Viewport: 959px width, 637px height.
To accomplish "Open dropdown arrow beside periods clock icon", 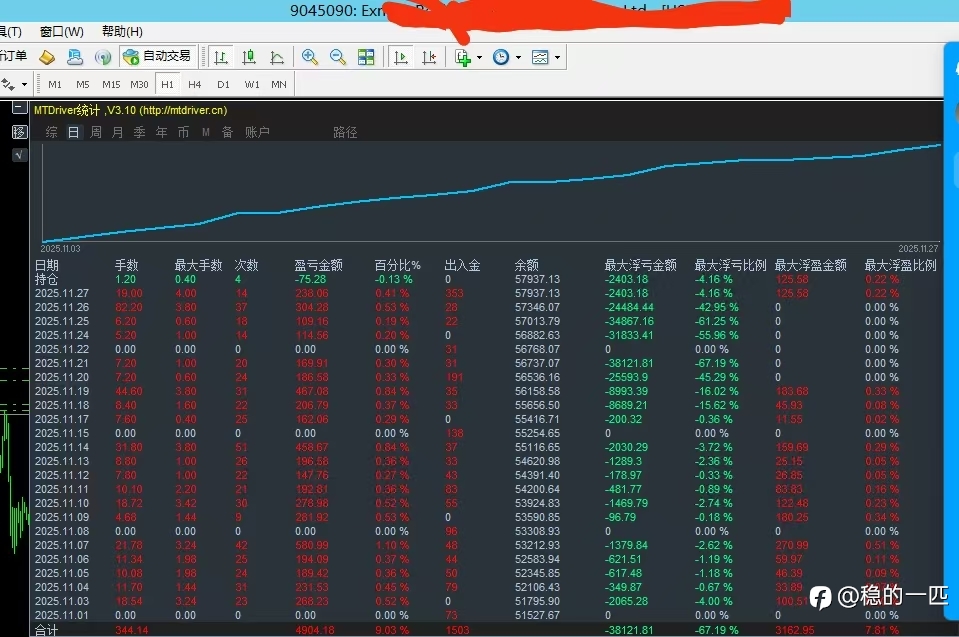I will pyautogui.click(x=518, y=57).
